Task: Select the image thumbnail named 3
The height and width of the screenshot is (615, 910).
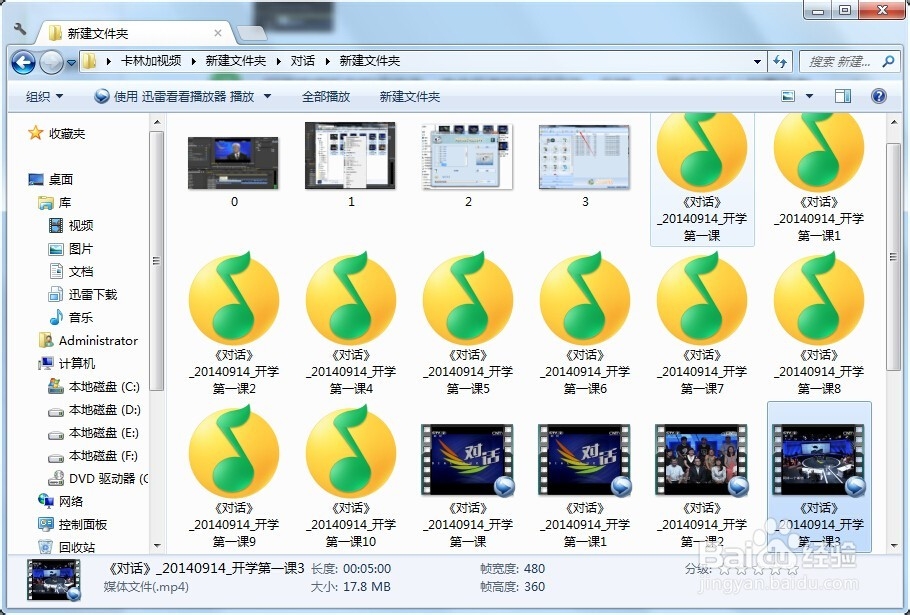Action: [584, 157]
